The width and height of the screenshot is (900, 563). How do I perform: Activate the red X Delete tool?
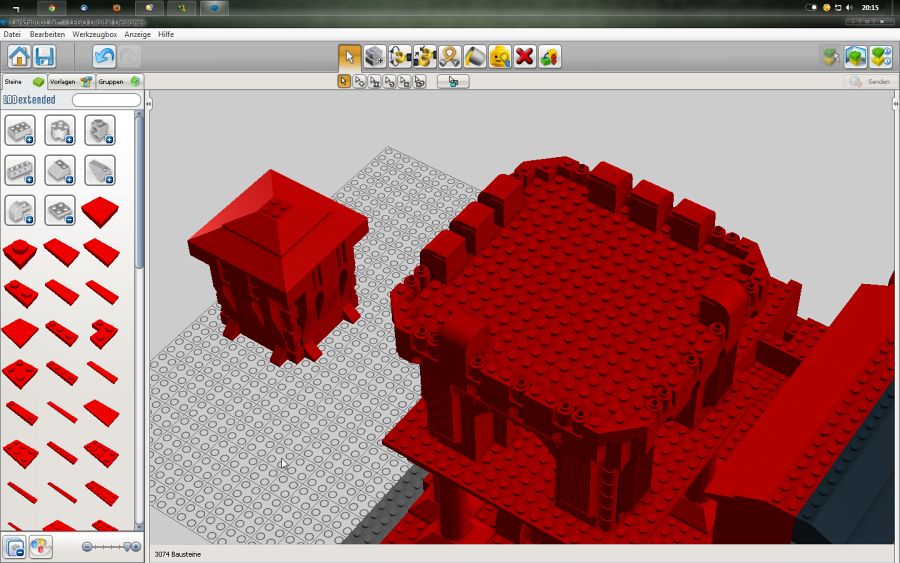[x=525, y=56]
